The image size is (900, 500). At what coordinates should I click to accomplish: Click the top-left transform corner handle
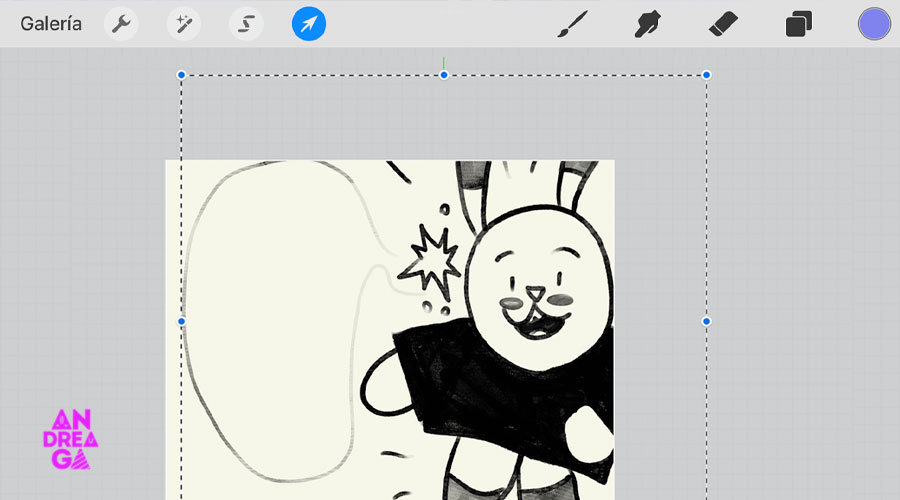point(181,75)
